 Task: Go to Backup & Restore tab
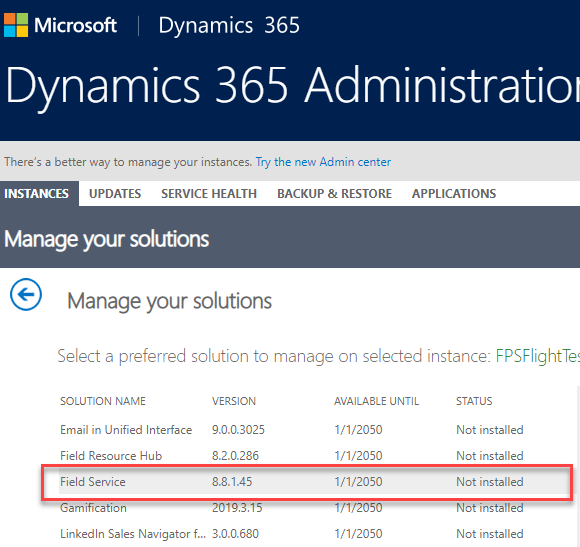(x=334, y=193)
